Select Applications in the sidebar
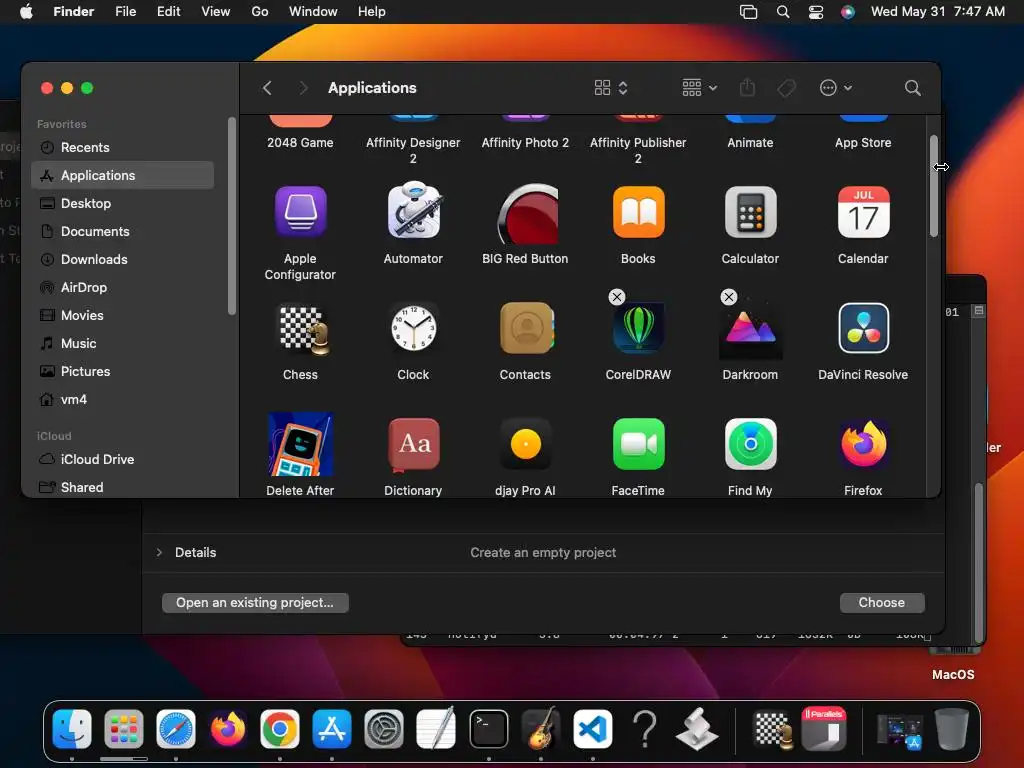1024x768 pixels. click(x=123, y=176)
